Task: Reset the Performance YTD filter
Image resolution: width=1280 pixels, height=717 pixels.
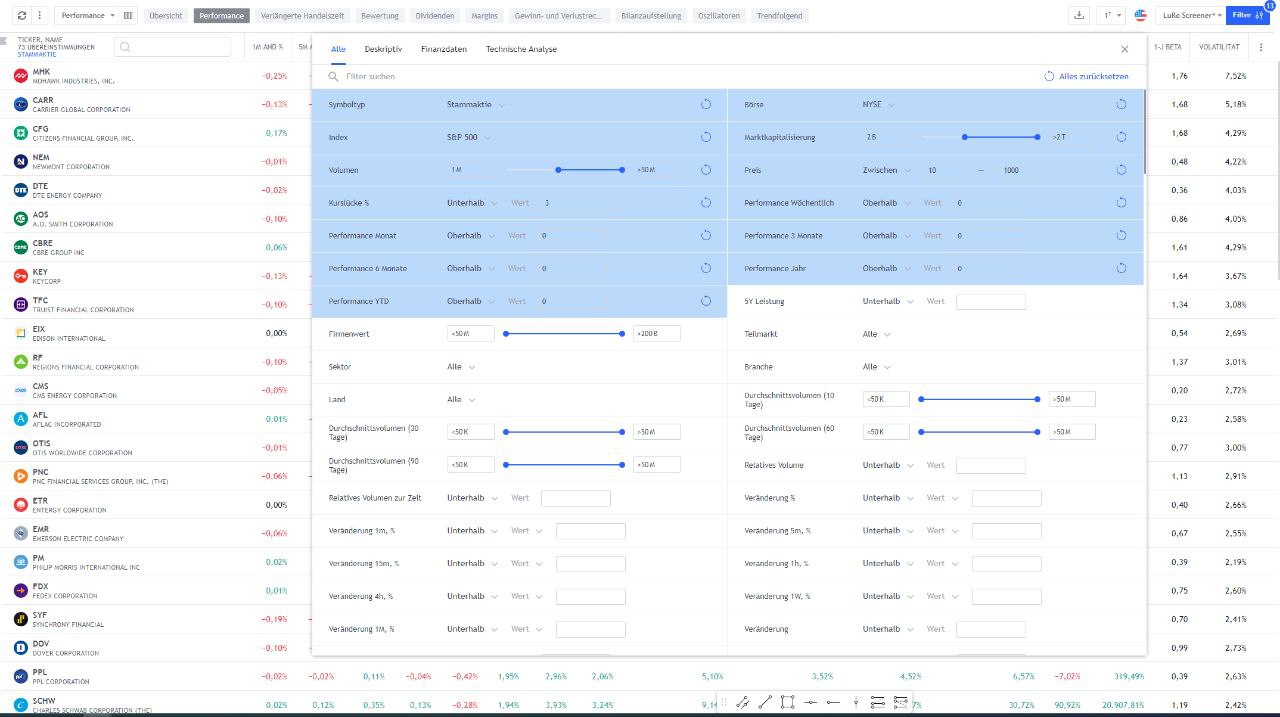Action: pos(706,301)
